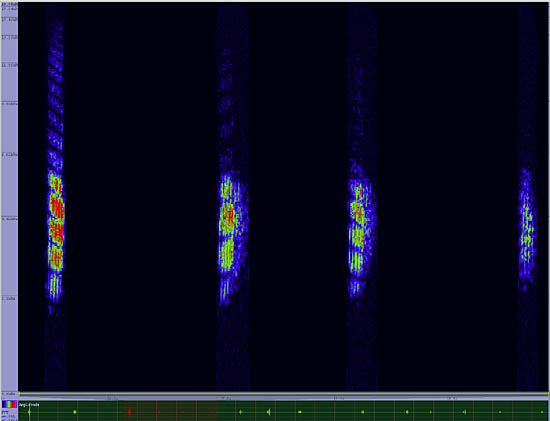Click the first red pulse in the overview waveform
The height and width of the screenshot is (421, 550).
129,412
